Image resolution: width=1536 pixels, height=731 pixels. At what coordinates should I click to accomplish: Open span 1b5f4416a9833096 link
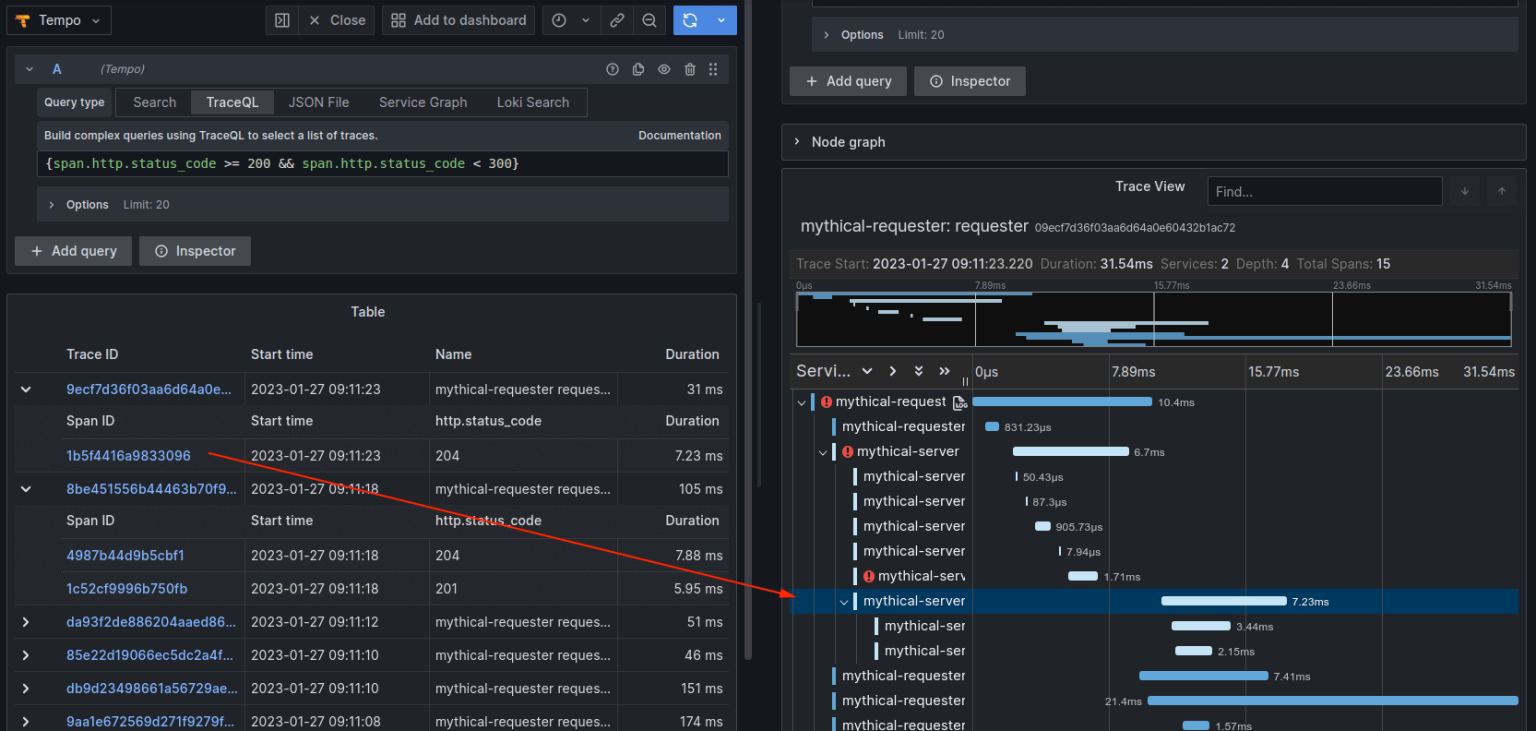click(x=128, y=455)
